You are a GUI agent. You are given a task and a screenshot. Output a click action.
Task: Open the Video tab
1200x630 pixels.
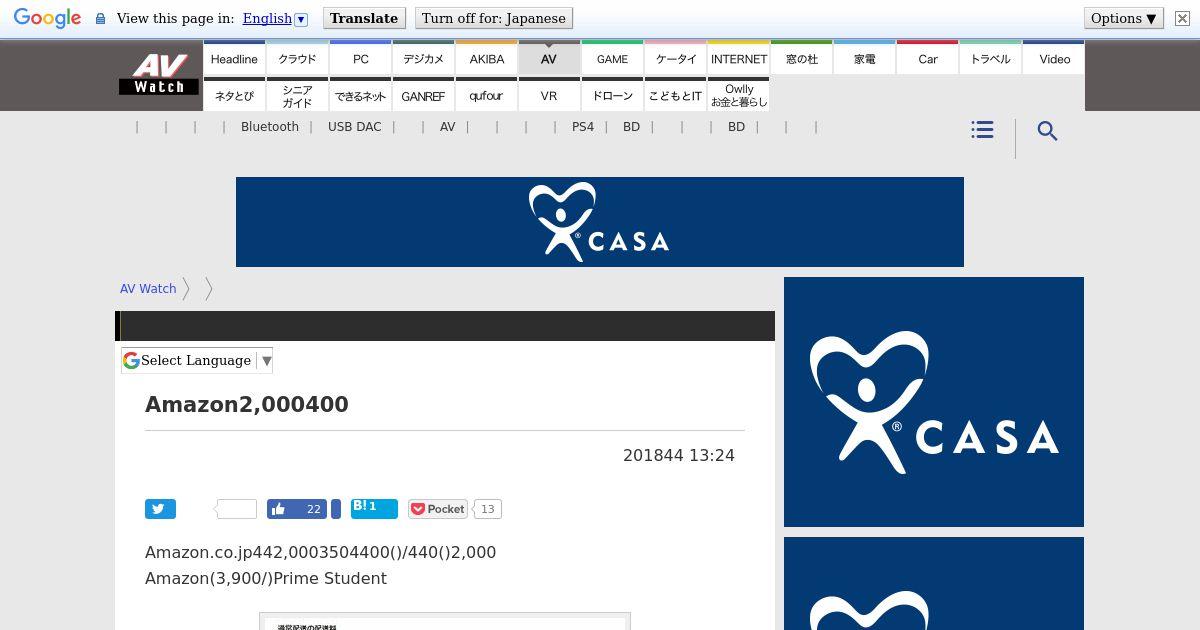point(1054,58)
